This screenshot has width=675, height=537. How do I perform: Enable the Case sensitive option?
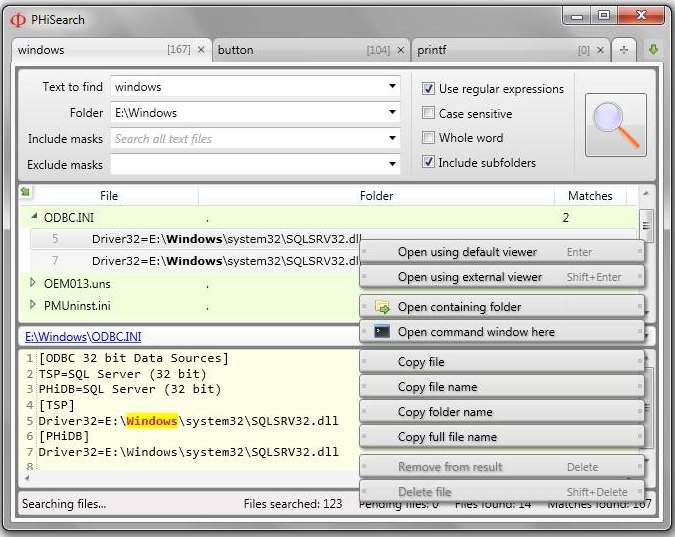point(428,114)
